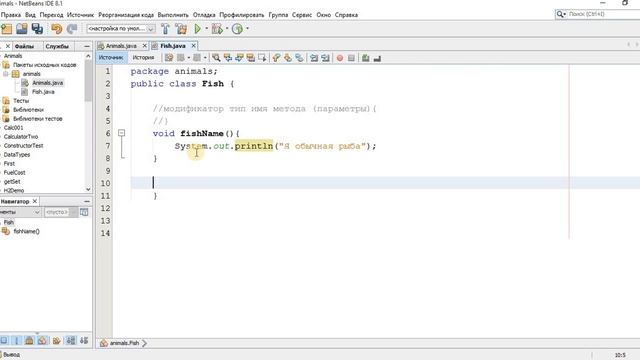Screen dimensions: 640x360
Task: Toggle a bookmark with the editor toolbar icon
Action: [299, 58]
